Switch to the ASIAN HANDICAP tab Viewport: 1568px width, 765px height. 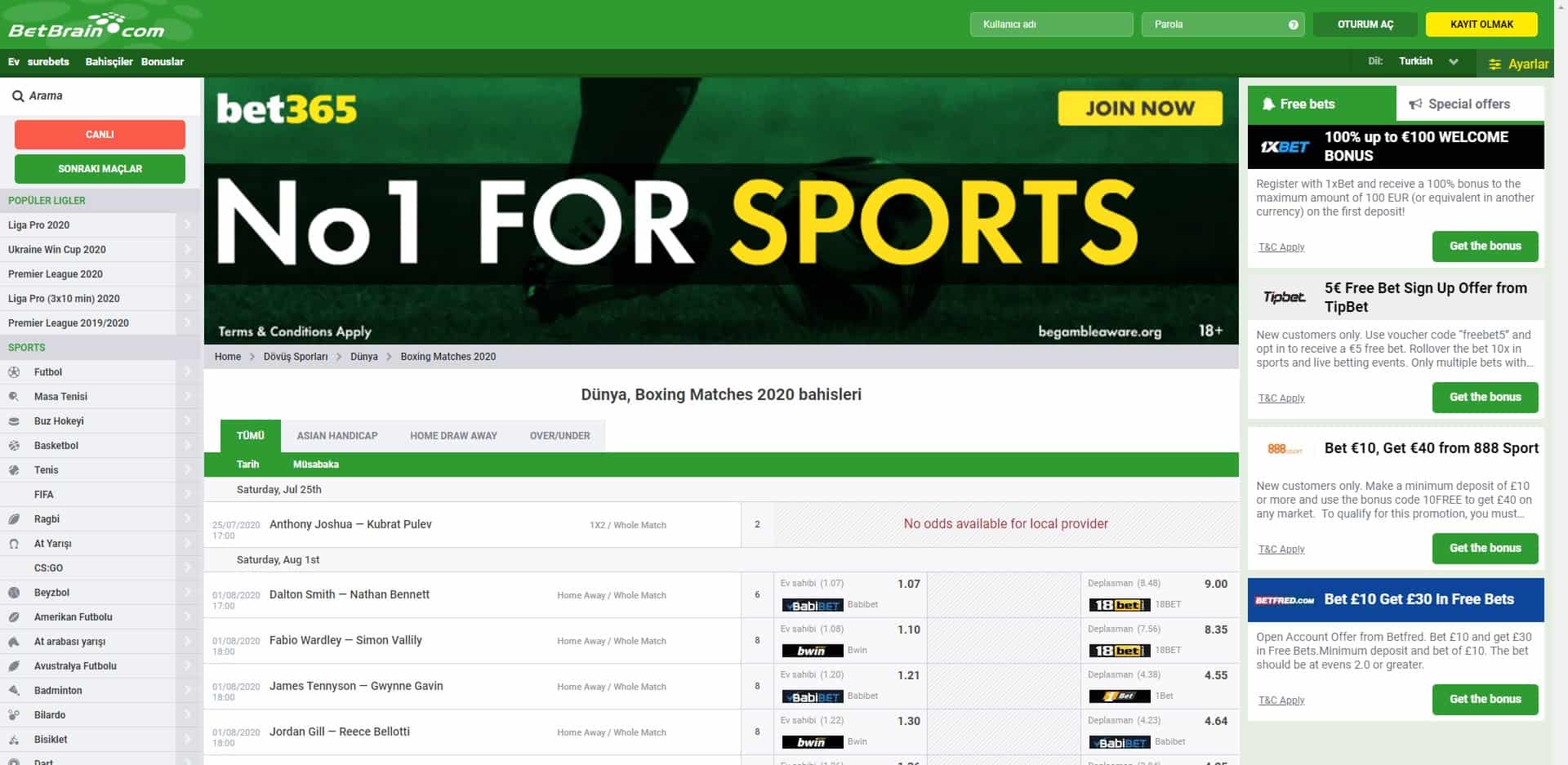[x=336, y=435]
